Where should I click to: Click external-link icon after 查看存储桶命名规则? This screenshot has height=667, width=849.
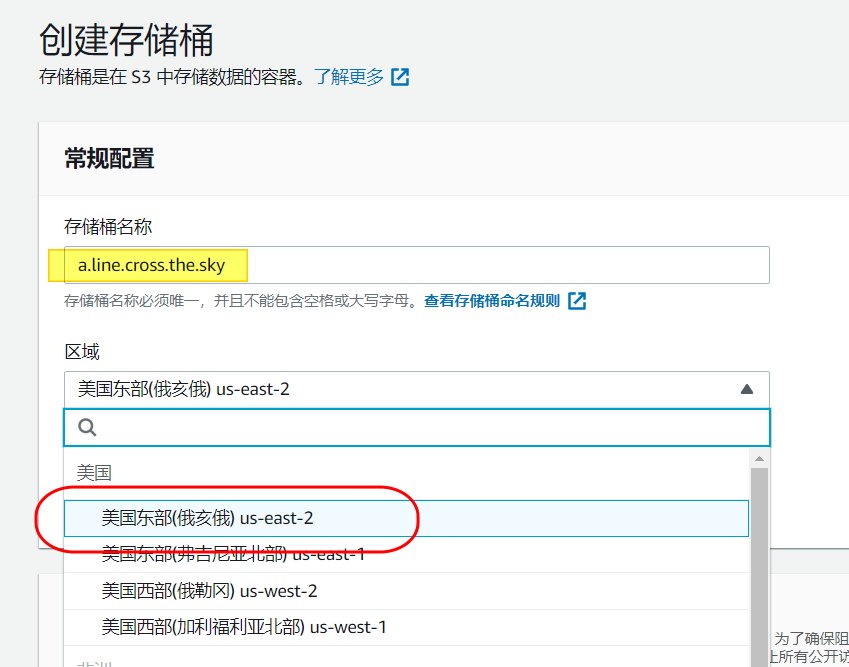click(577, 301)
